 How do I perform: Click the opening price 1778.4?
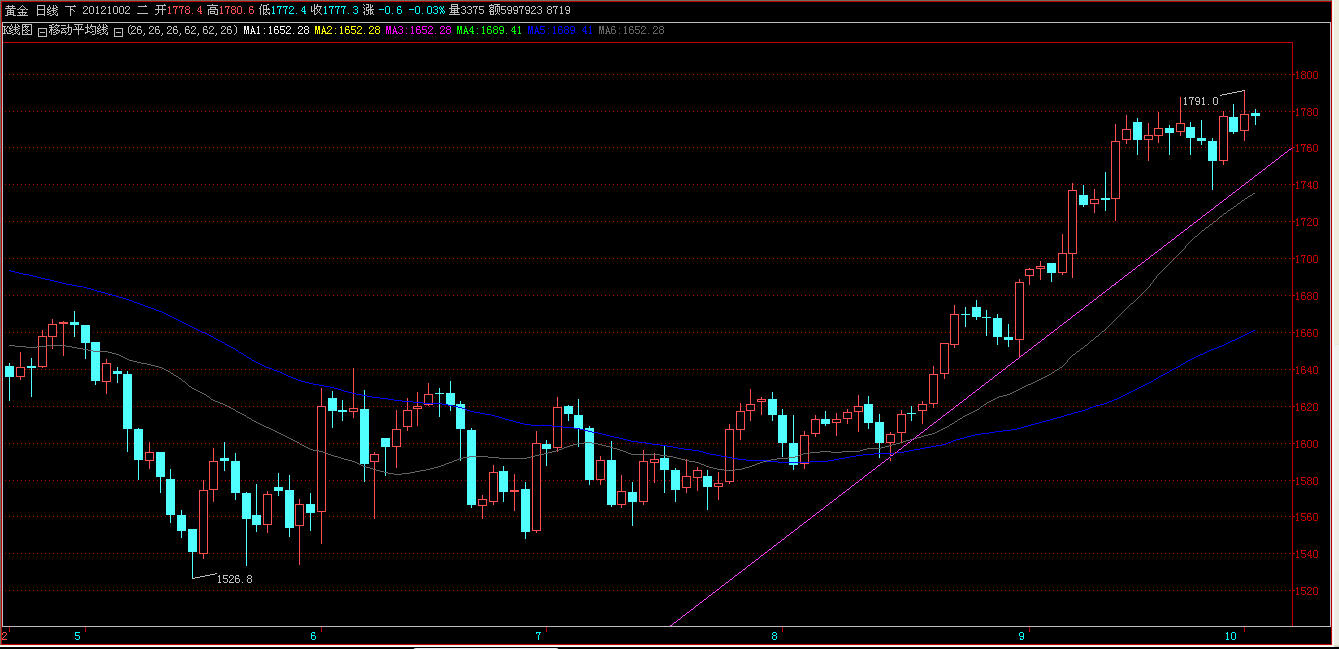click(x=184, y=10)
